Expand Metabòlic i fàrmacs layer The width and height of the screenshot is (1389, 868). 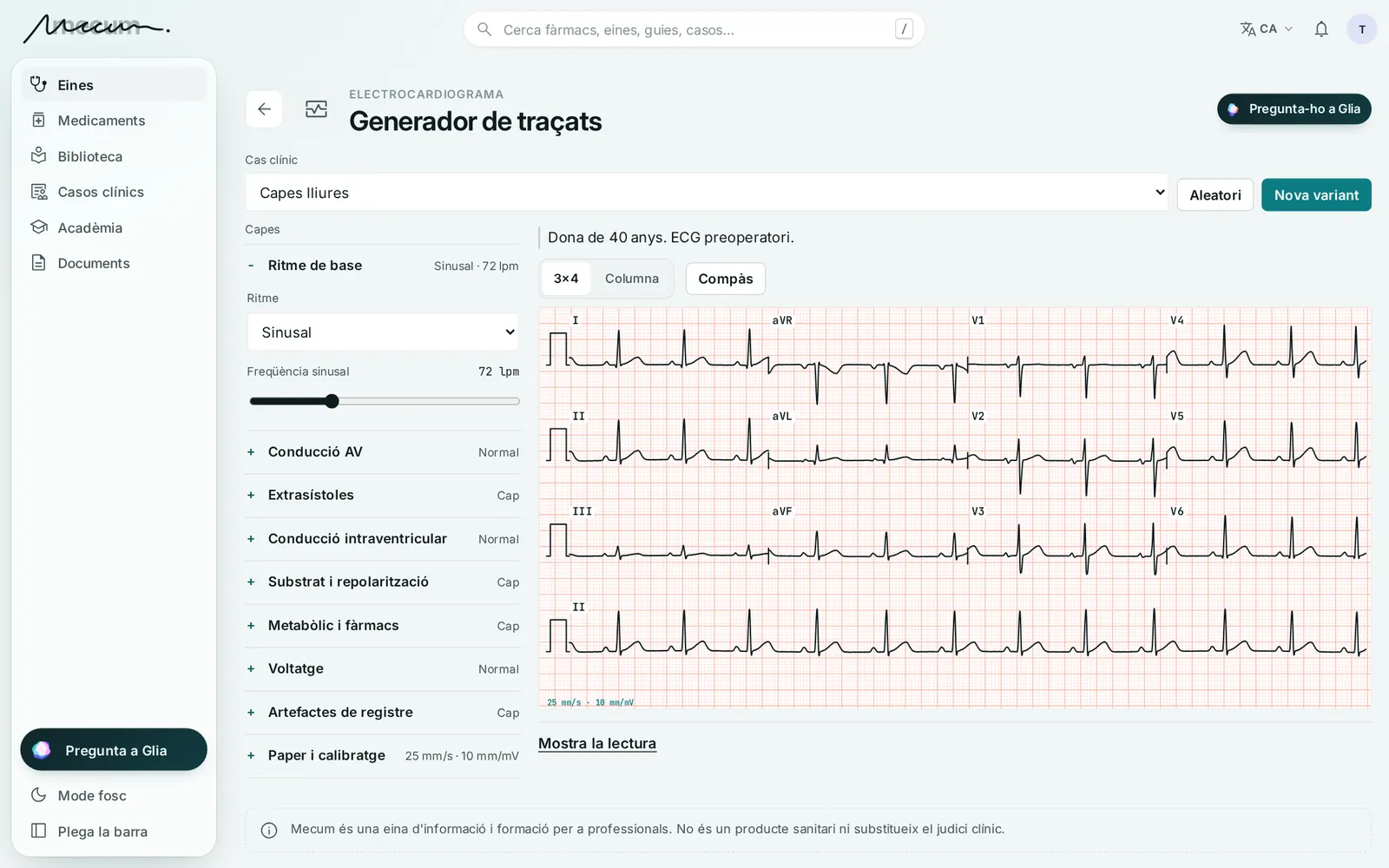383,626
